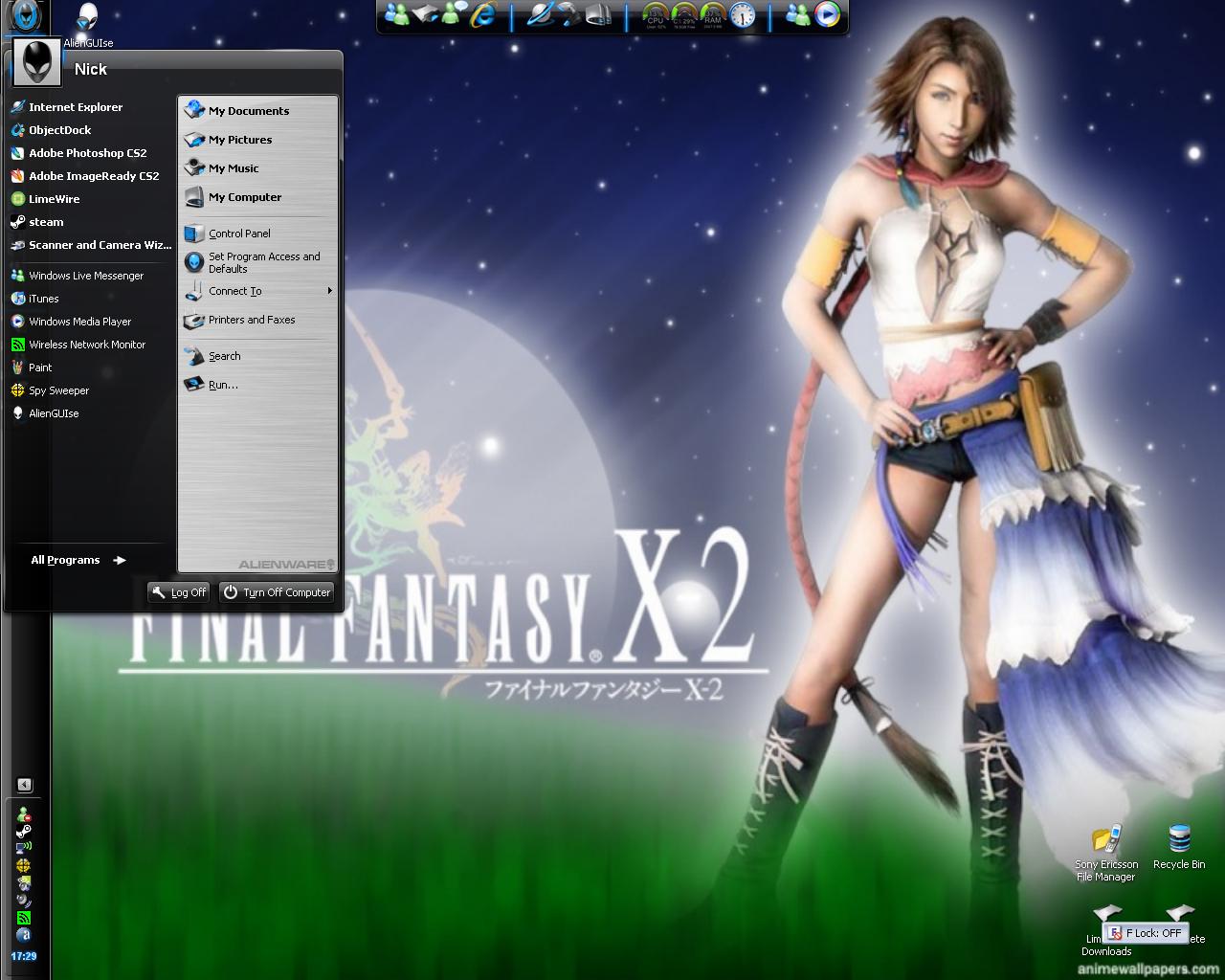Open My Computer
The image size is (1225, 980).
[x=258, y=197]
